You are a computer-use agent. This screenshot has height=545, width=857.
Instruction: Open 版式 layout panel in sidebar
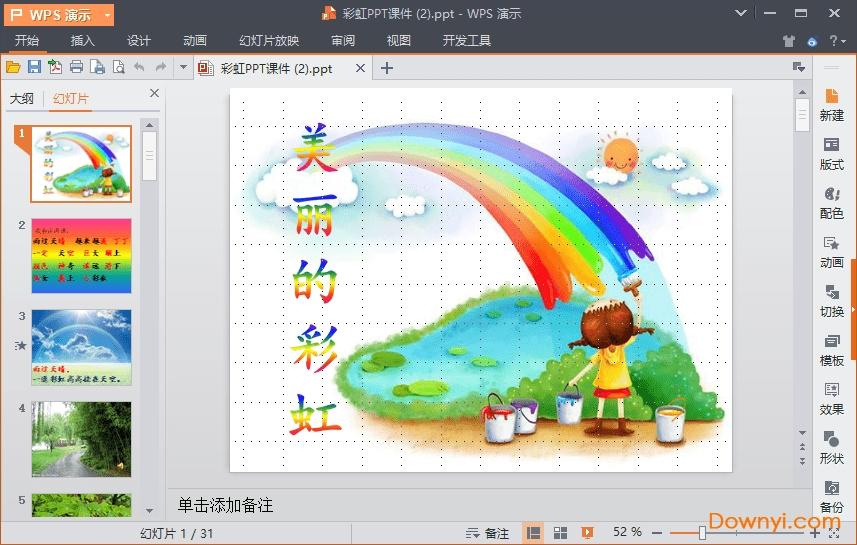coord(831,154)
